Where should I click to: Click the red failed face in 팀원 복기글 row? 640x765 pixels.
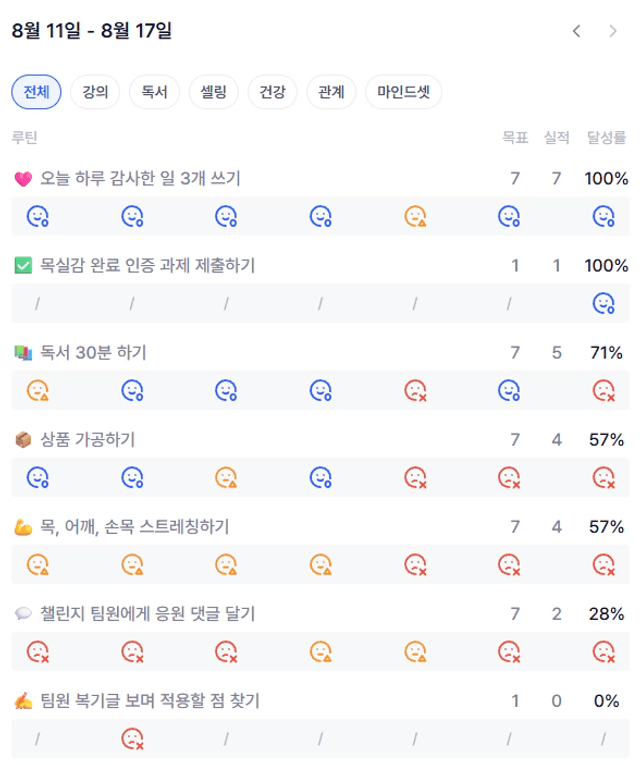click(132, 739)
